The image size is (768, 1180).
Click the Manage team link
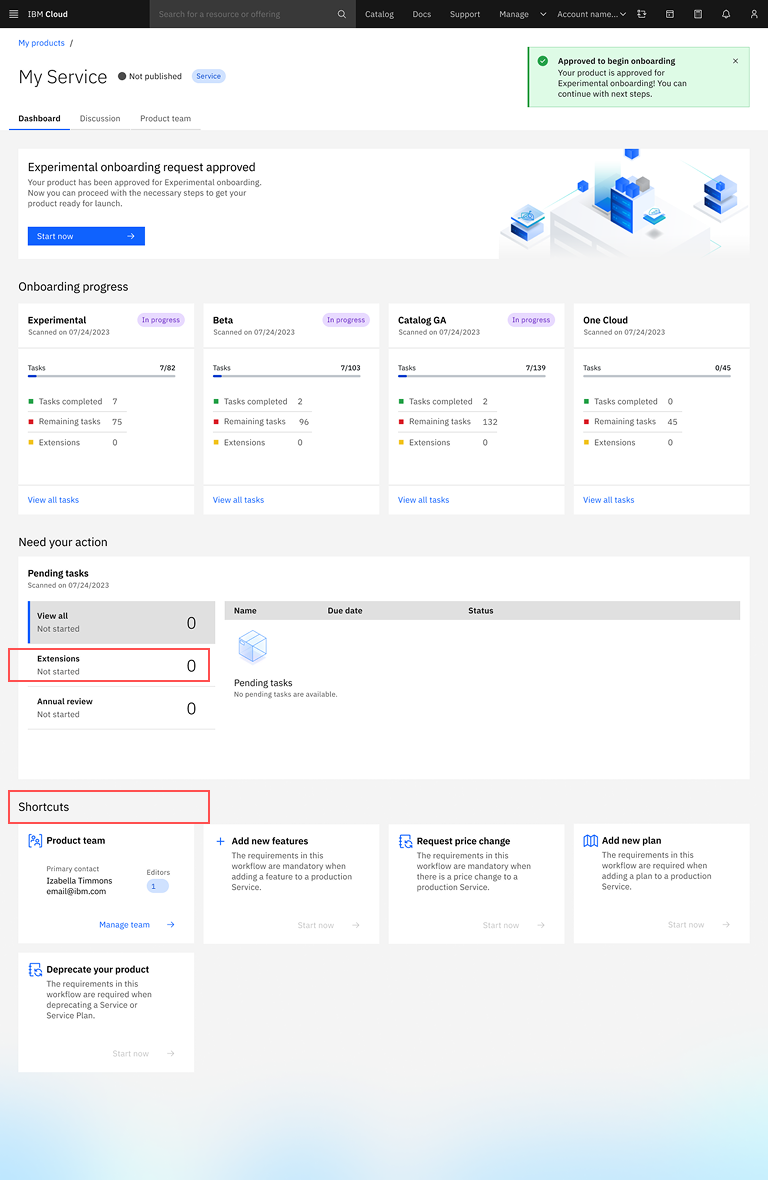124,925
